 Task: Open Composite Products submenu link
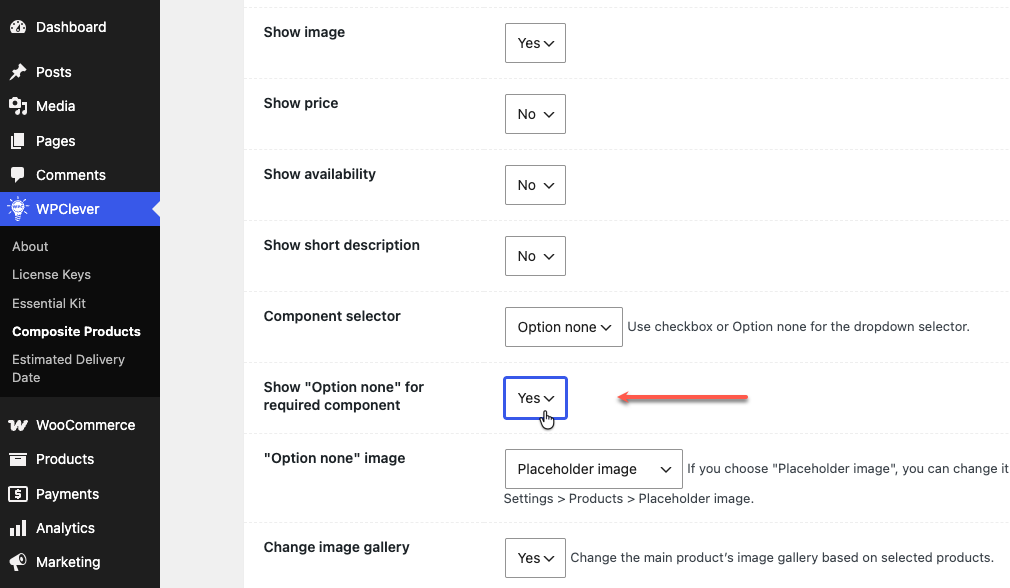(76, 332)
